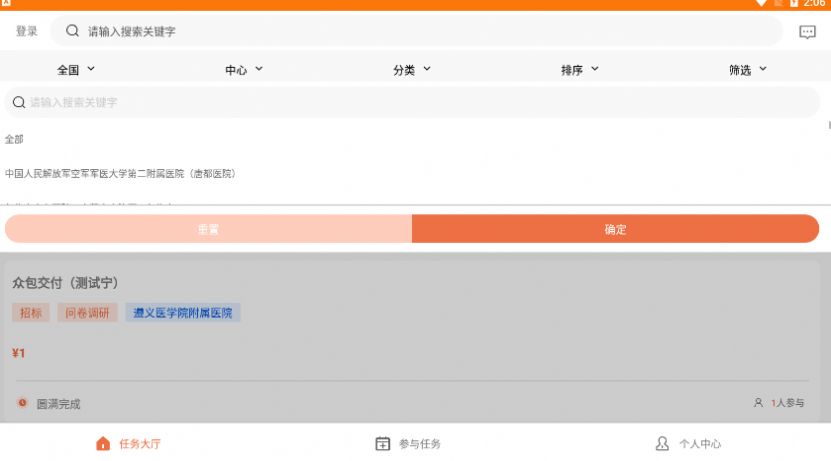Open the message chat icon
The width and height of the screenshot is (831, 461).
807,32
